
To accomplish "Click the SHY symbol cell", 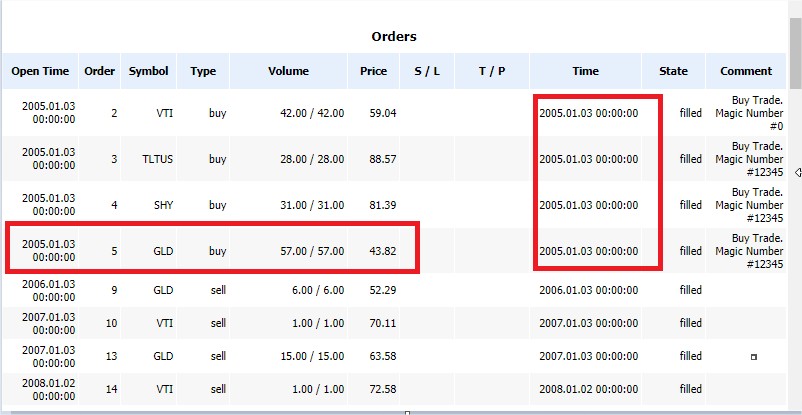I will 162,205.
